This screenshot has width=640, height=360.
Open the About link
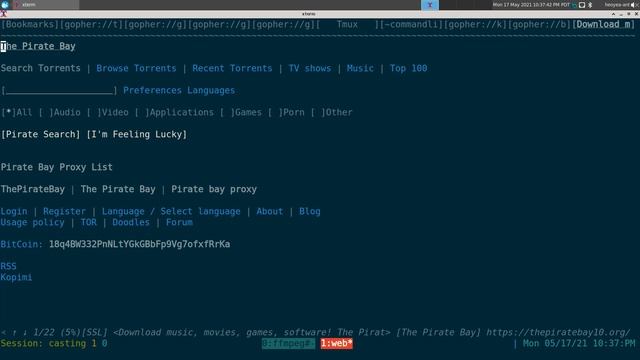[270, 211]
